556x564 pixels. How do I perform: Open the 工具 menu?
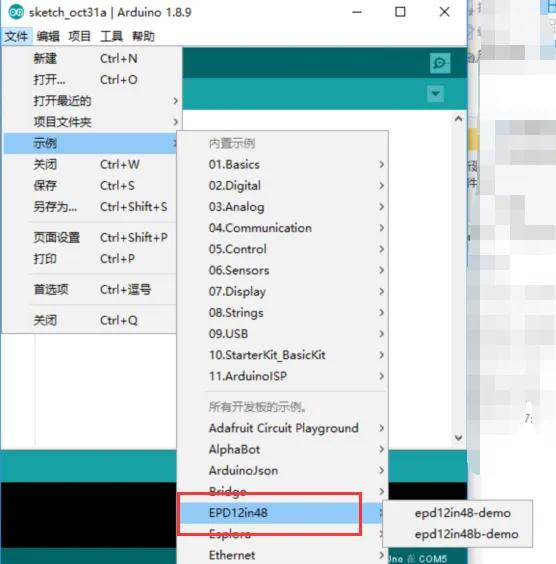point(111,36)
